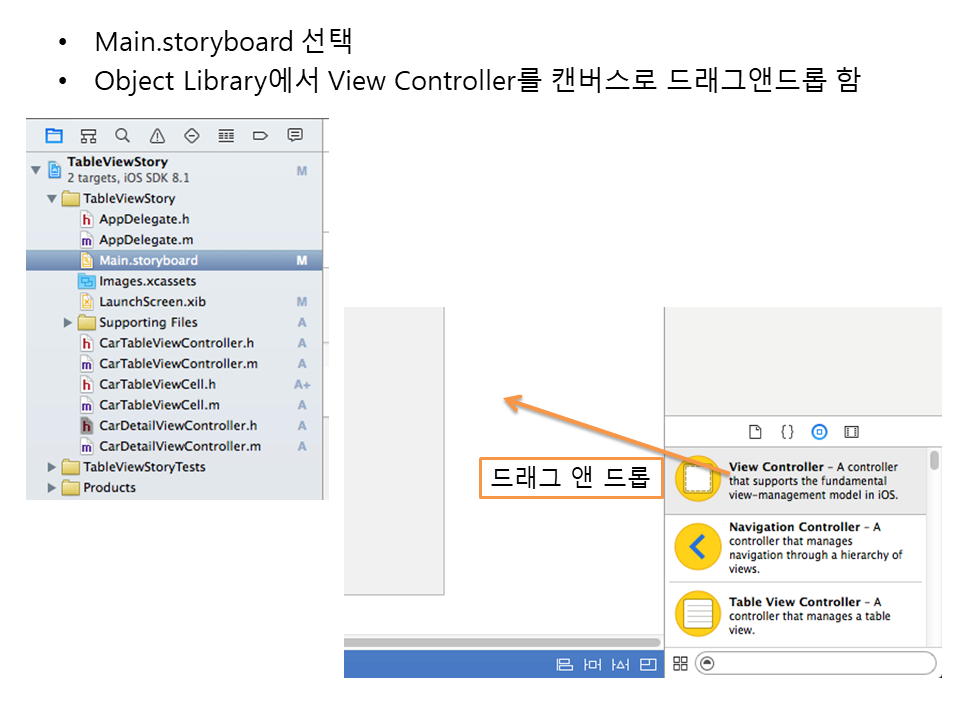Select Main.storyboard in the navigator

[x=148, y=261]
